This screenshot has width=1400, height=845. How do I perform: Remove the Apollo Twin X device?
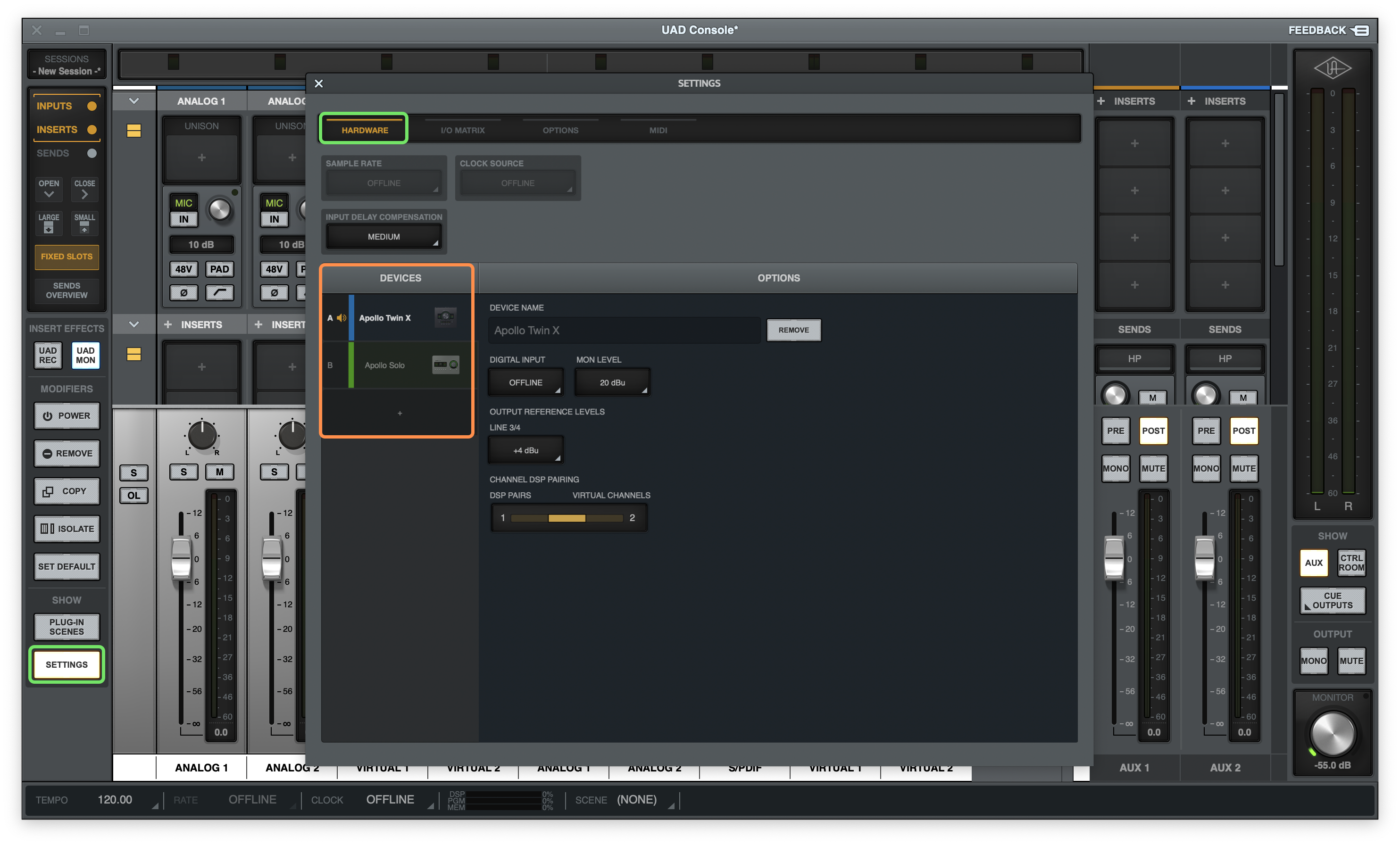(793, 330)
